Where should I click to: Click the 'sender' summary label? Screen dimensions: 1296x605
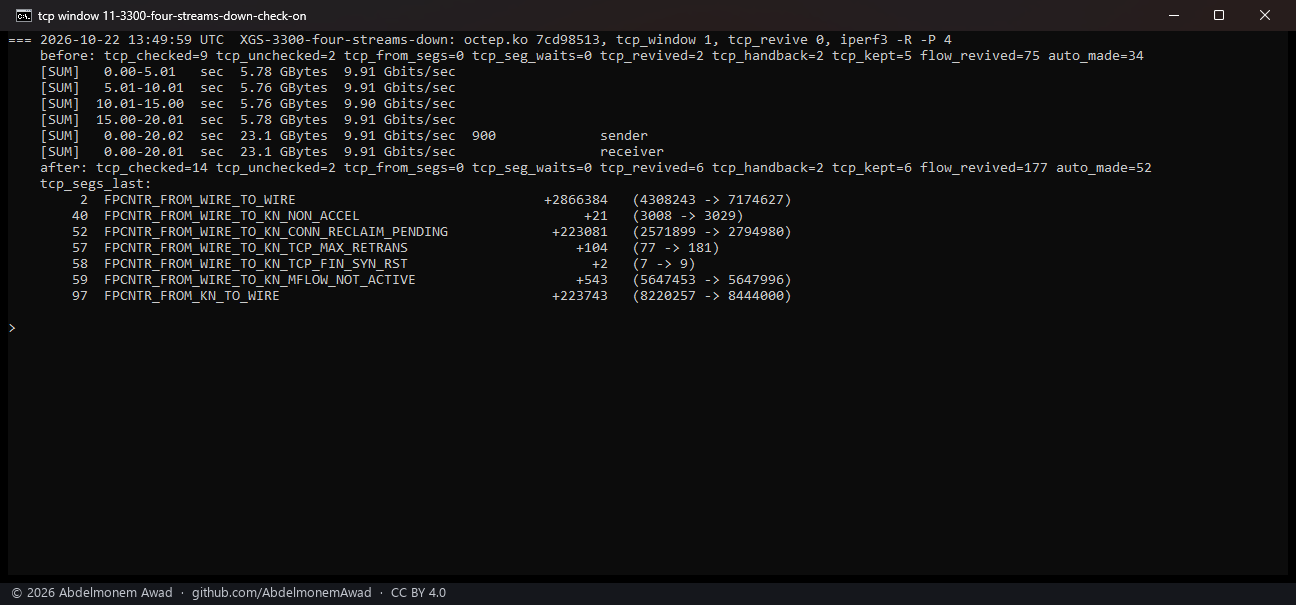(x=624, y=136)
